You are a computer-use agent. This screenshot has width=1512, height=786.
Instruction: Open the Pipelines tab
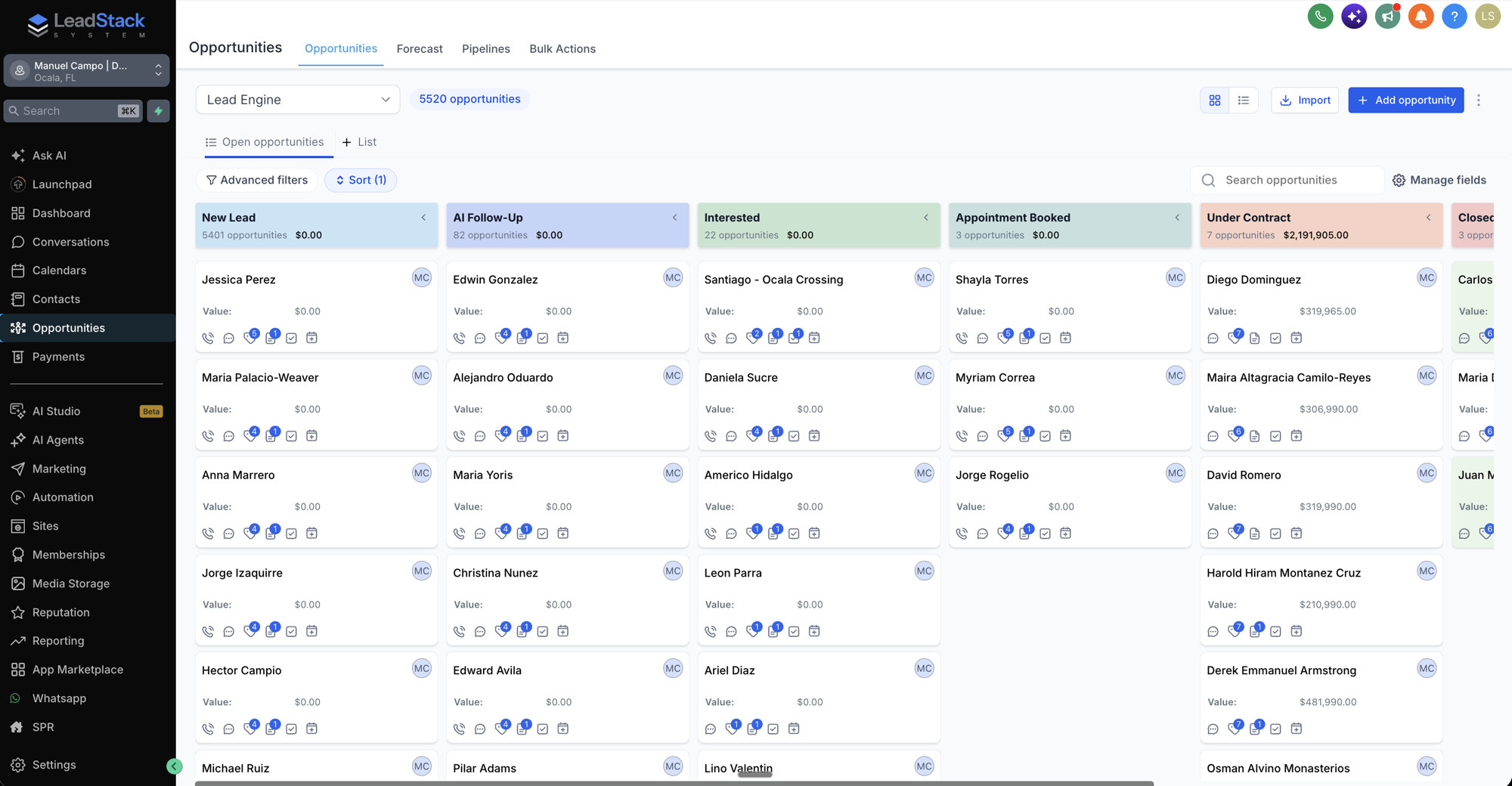[x=486, y=48]
